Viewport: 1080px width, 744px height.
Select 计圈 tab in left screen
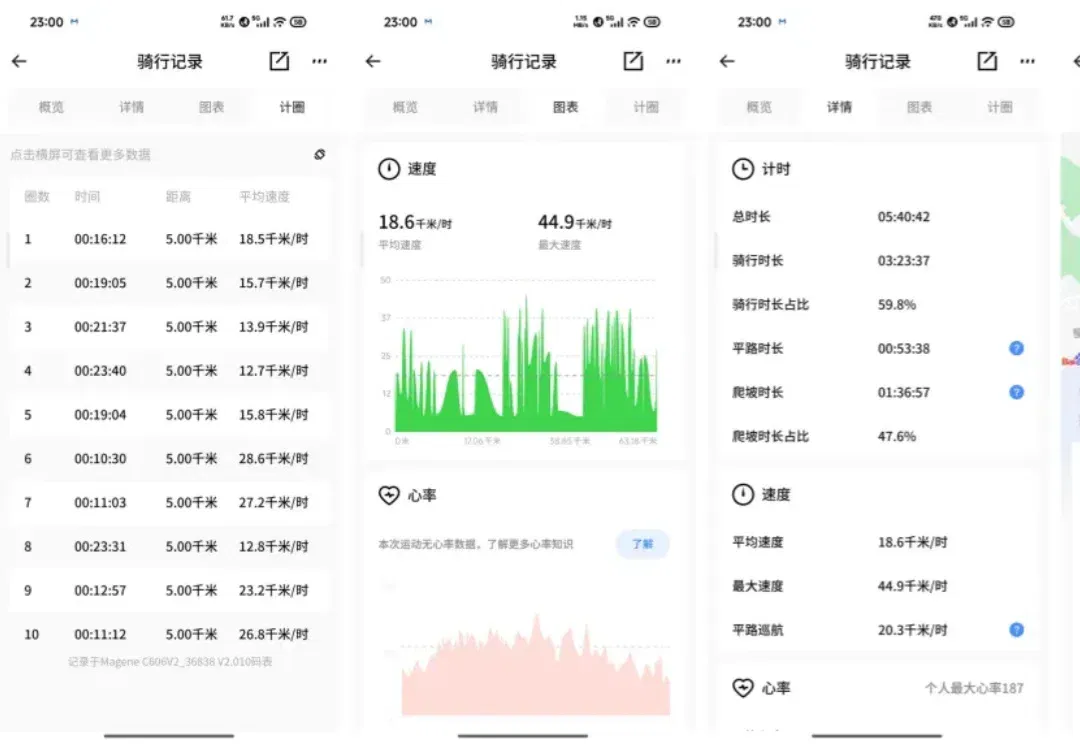pos(292,107)
